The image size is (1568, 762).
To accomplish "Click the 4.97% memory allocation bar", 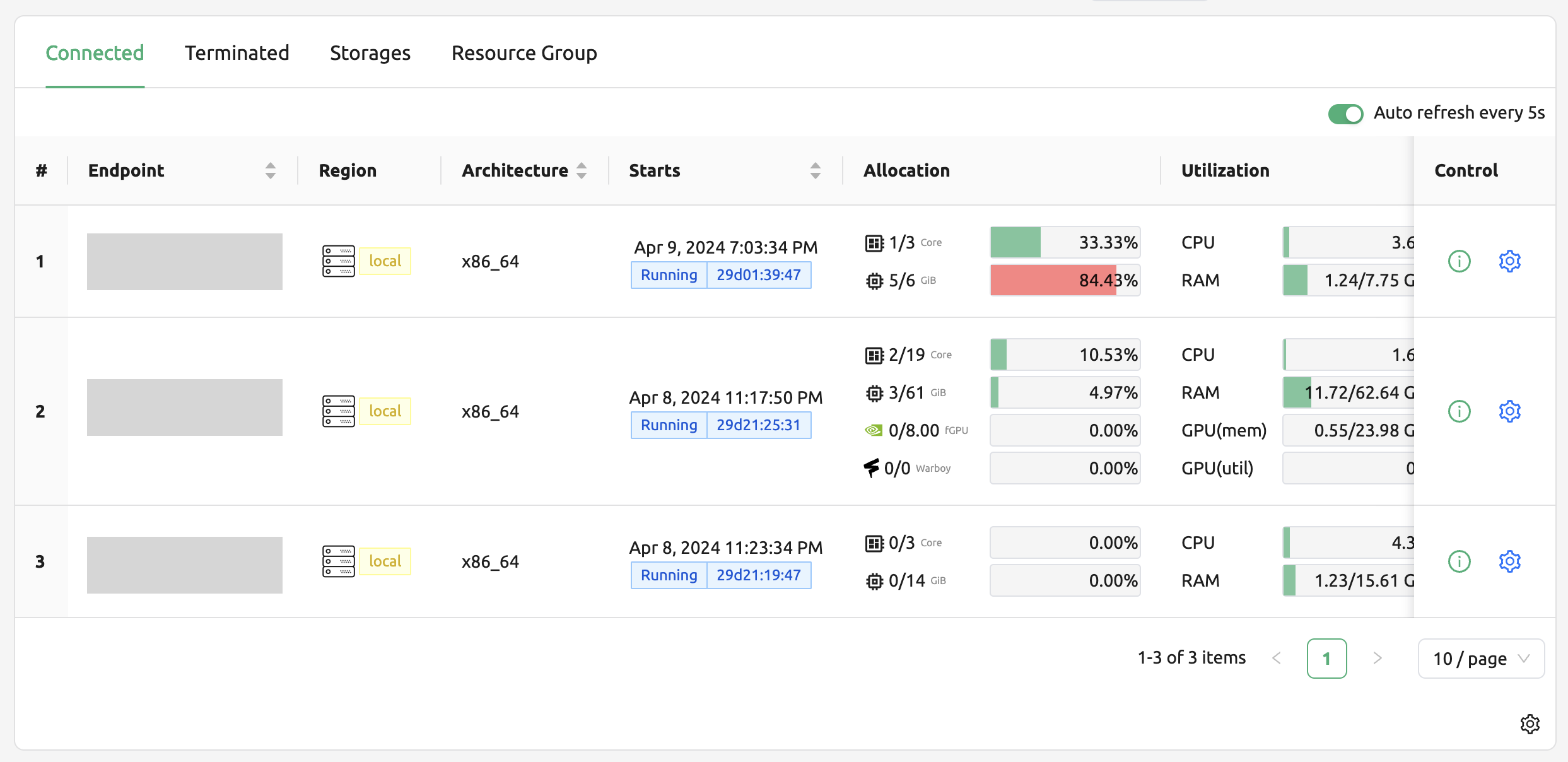I will point(1065,392).
